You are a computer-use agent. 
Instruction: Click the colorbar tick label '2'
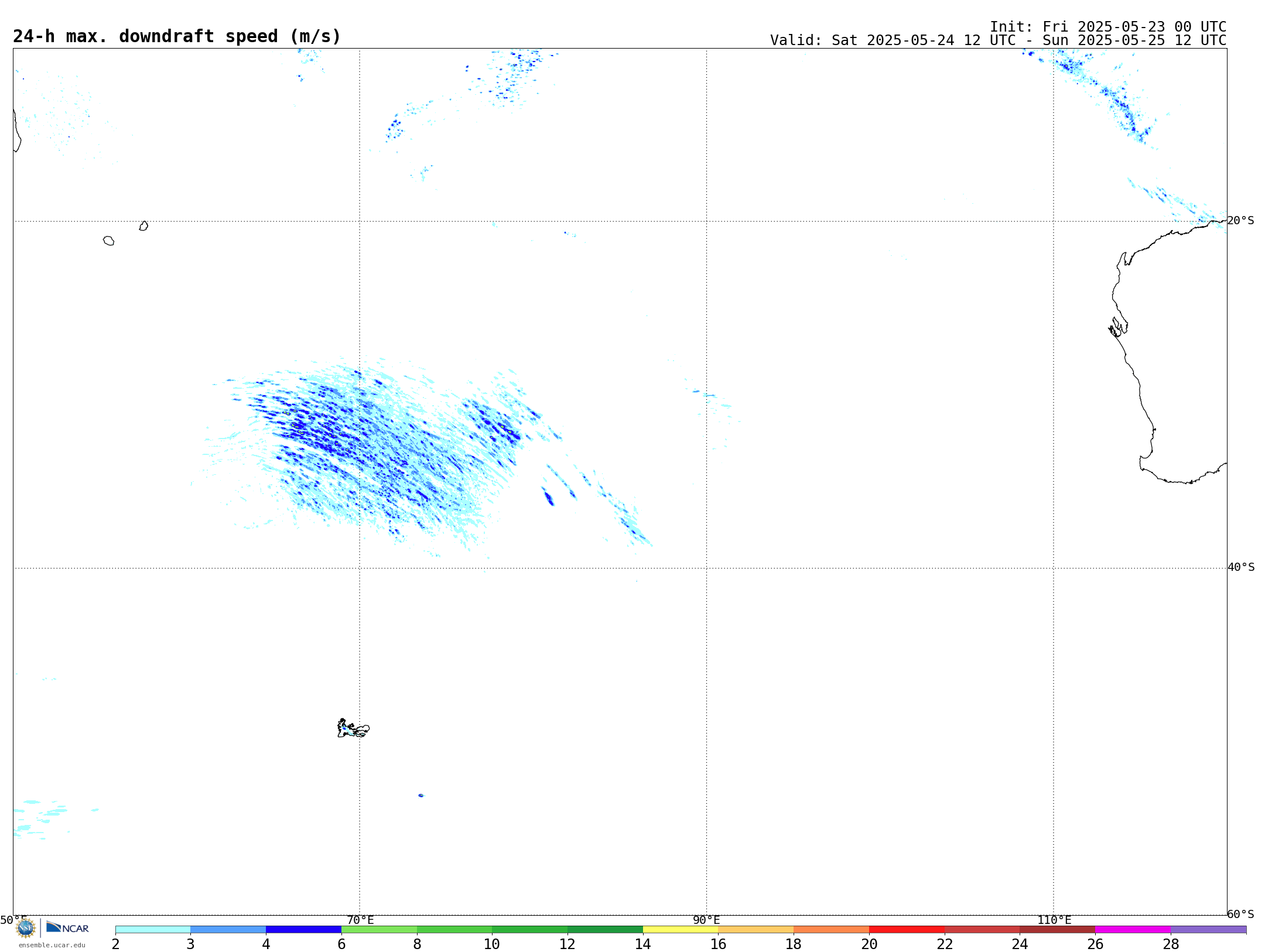(x=115, y=944)
